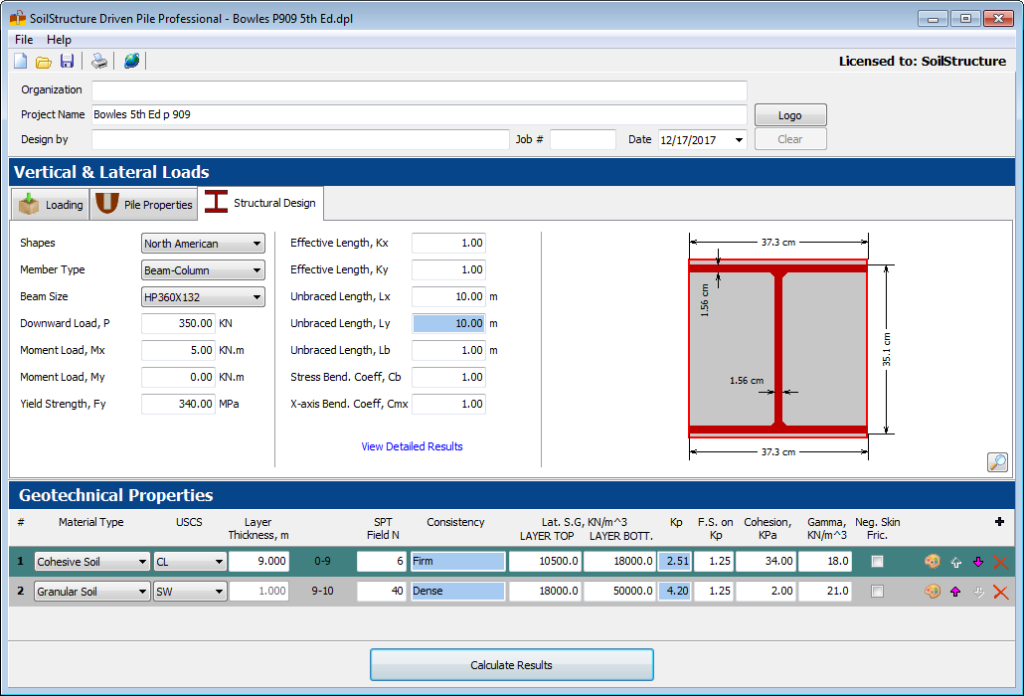Open color palette icon for Granular Soil row
The image size is (1024, 696).
[x=933, y=591]
